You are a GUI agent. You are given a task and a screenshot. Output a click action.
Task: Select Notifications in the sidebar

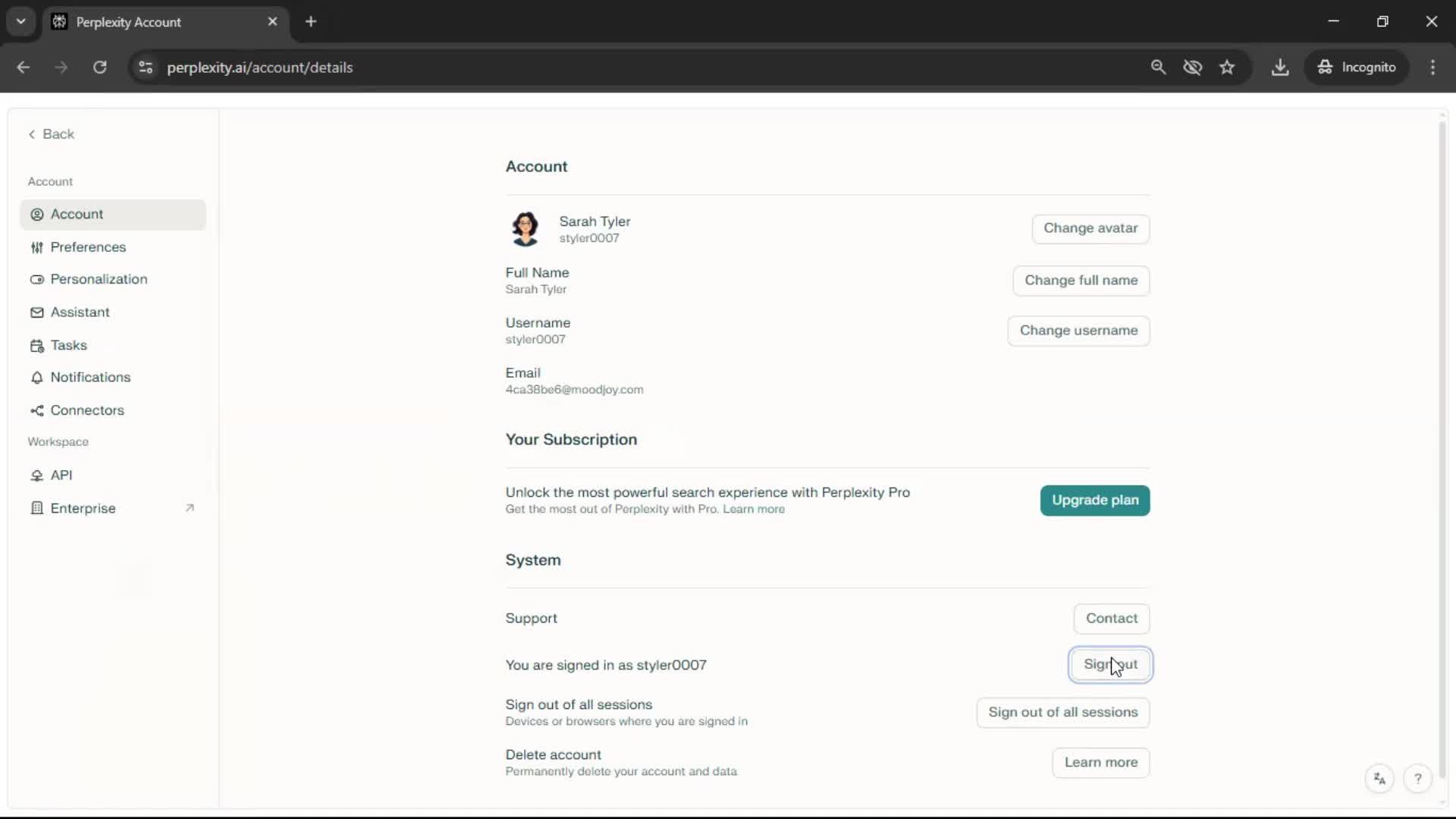point(90,378)
